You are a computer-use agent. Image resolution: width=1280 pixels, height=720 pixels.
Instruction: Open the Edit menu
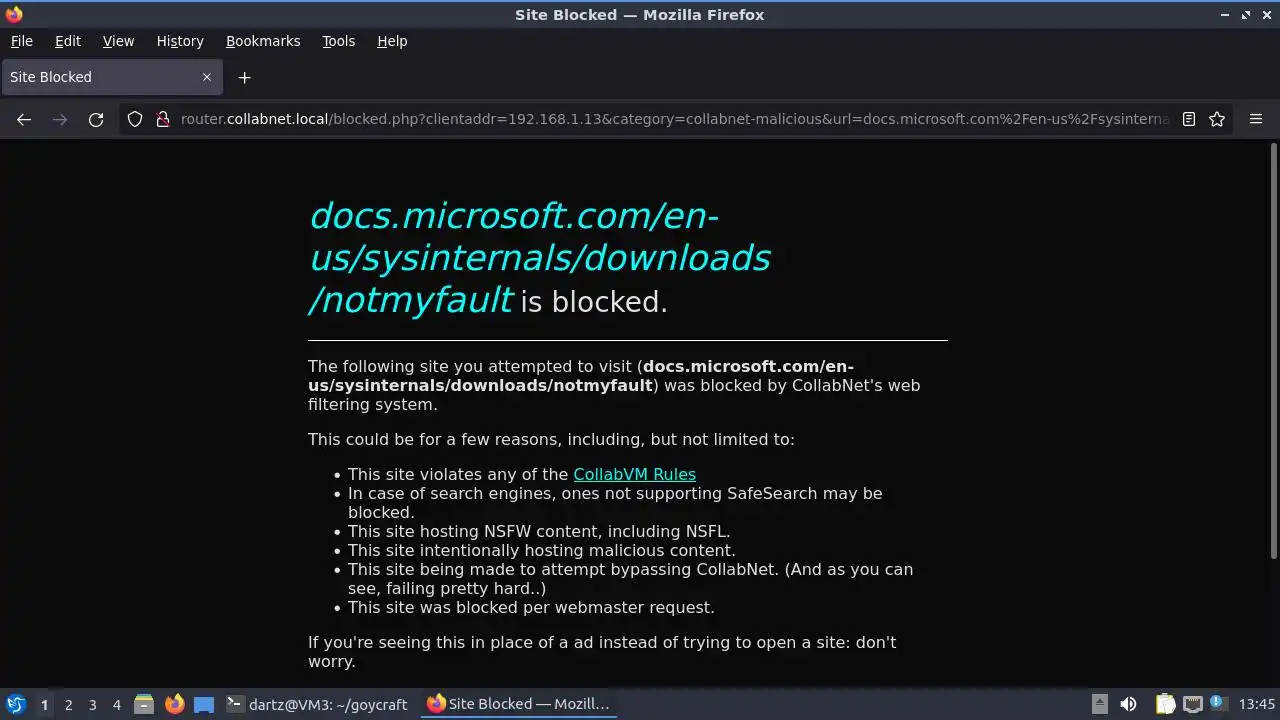point(68,41)
